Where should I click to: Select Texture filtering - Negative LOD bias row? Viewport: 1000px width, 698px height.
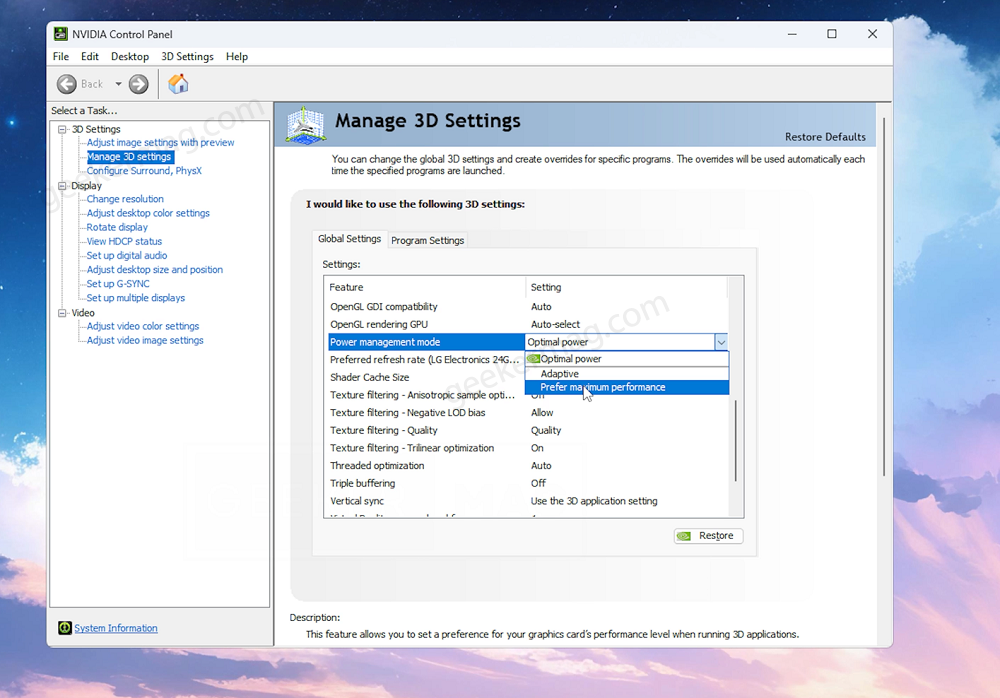528,413
